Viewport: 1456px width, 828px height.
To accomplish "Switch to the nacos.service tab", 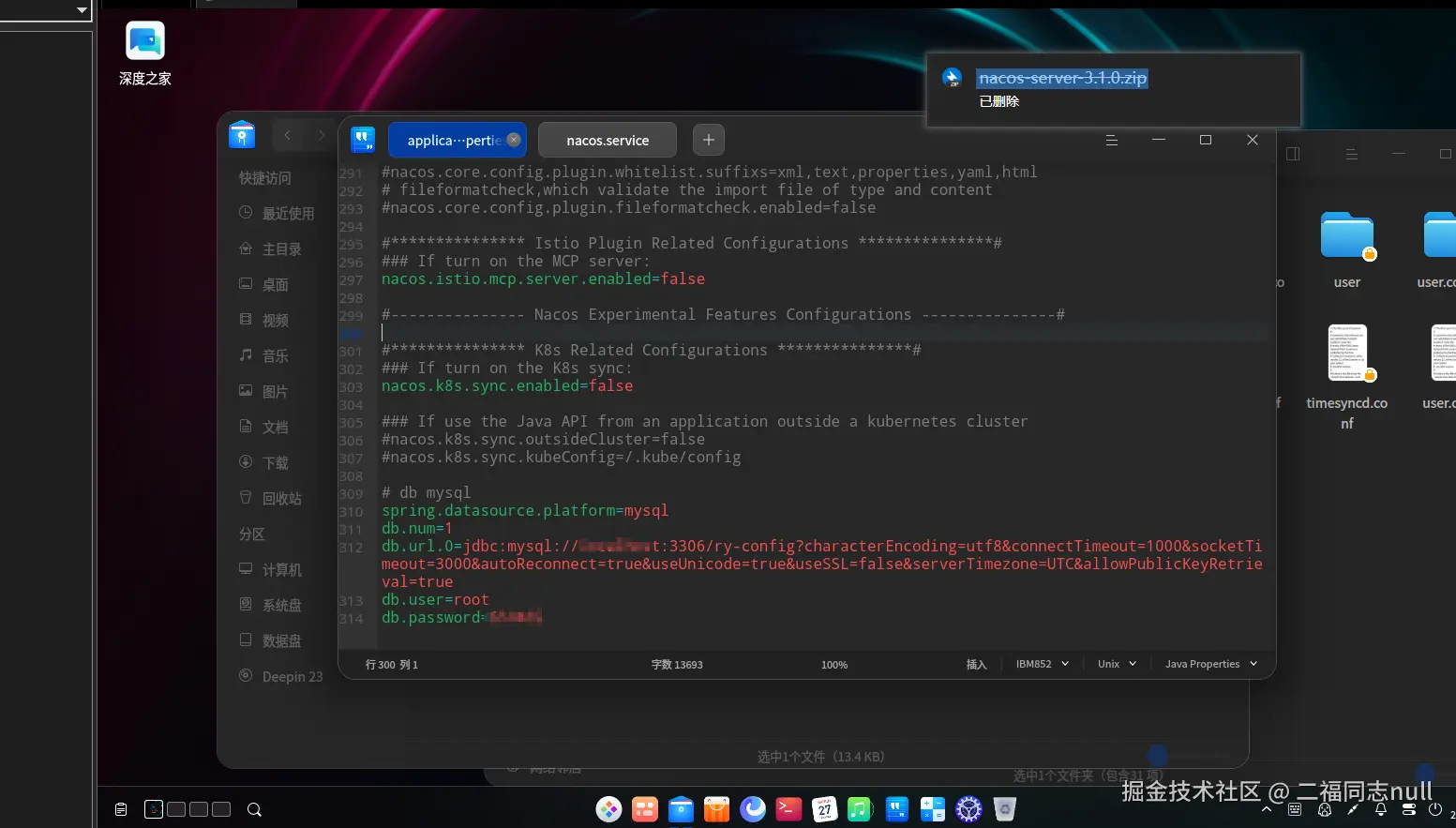I will click(608, 140).
